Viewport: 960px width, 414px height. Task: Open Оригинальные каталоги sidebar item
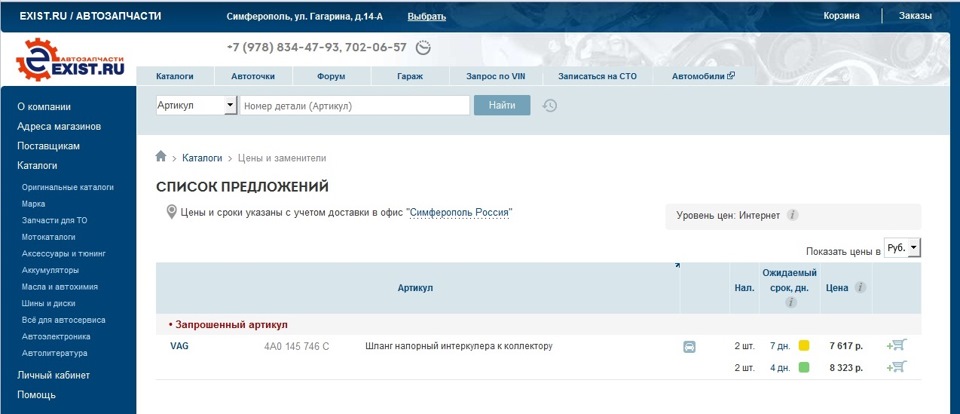[68, 187]
